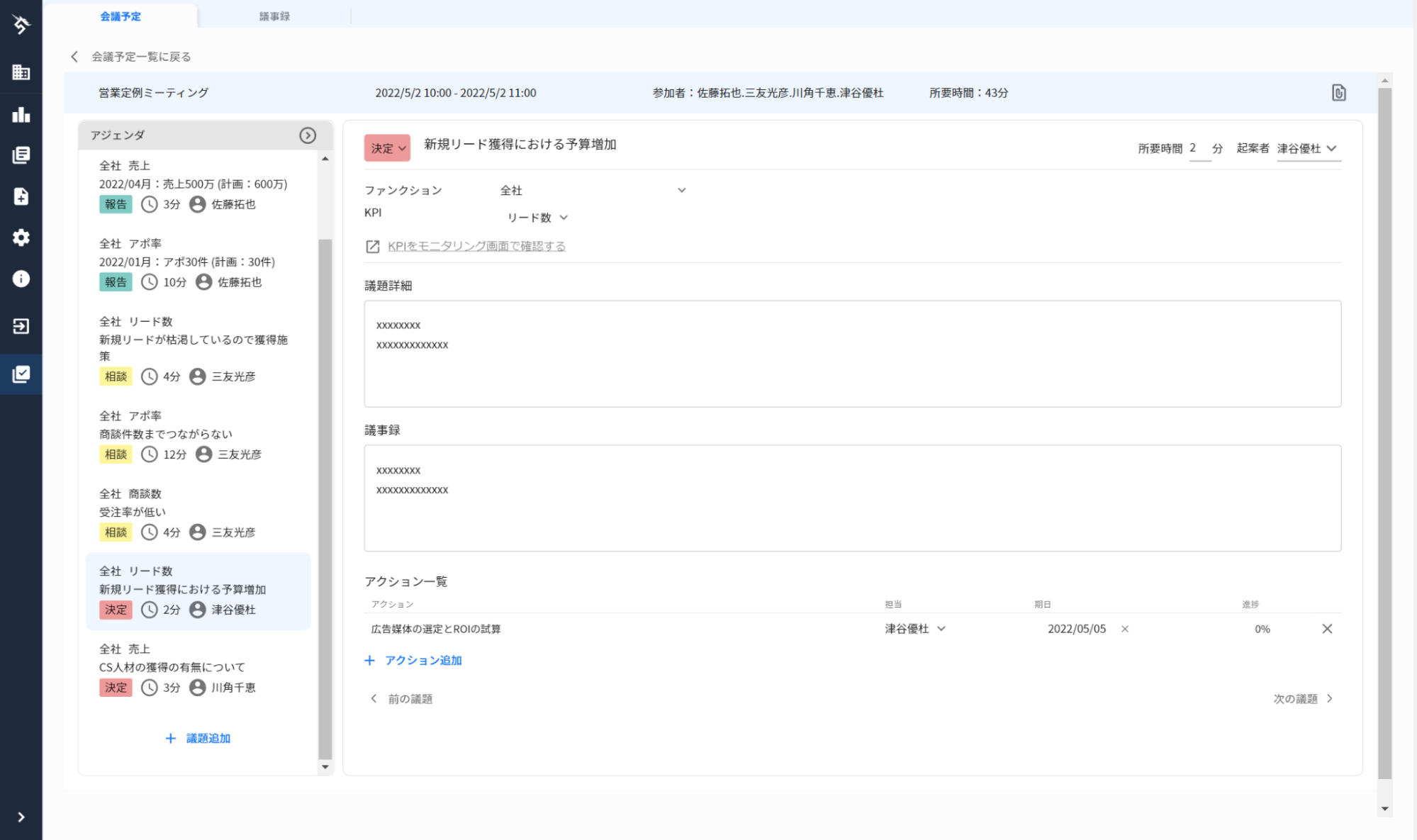Viewport: 1417px width, 840px height.
Task: Select the 会議予定 tab
Action: 122,16
